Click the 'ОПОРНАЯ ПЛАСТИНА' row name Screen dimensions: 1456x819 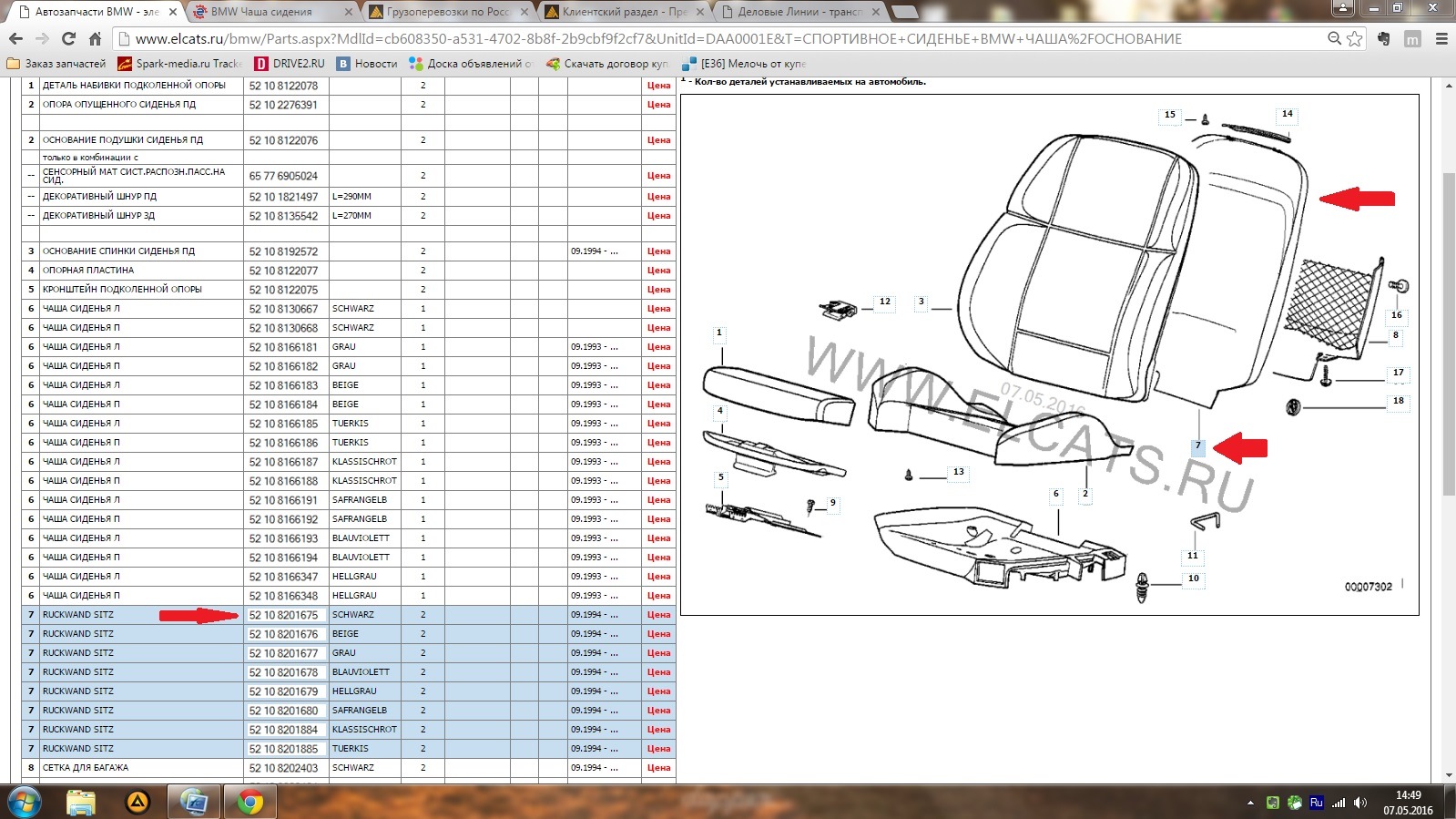88,271
